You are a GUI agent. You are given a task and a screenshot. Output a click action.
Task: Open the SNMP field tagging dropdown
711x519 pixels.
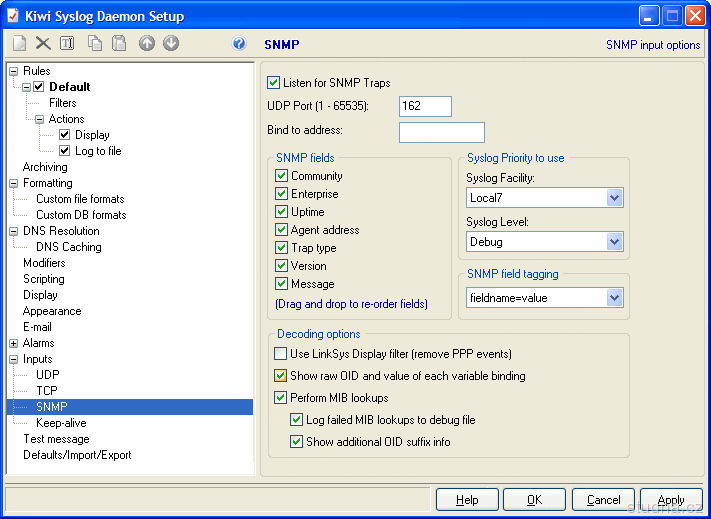point(614,298)
